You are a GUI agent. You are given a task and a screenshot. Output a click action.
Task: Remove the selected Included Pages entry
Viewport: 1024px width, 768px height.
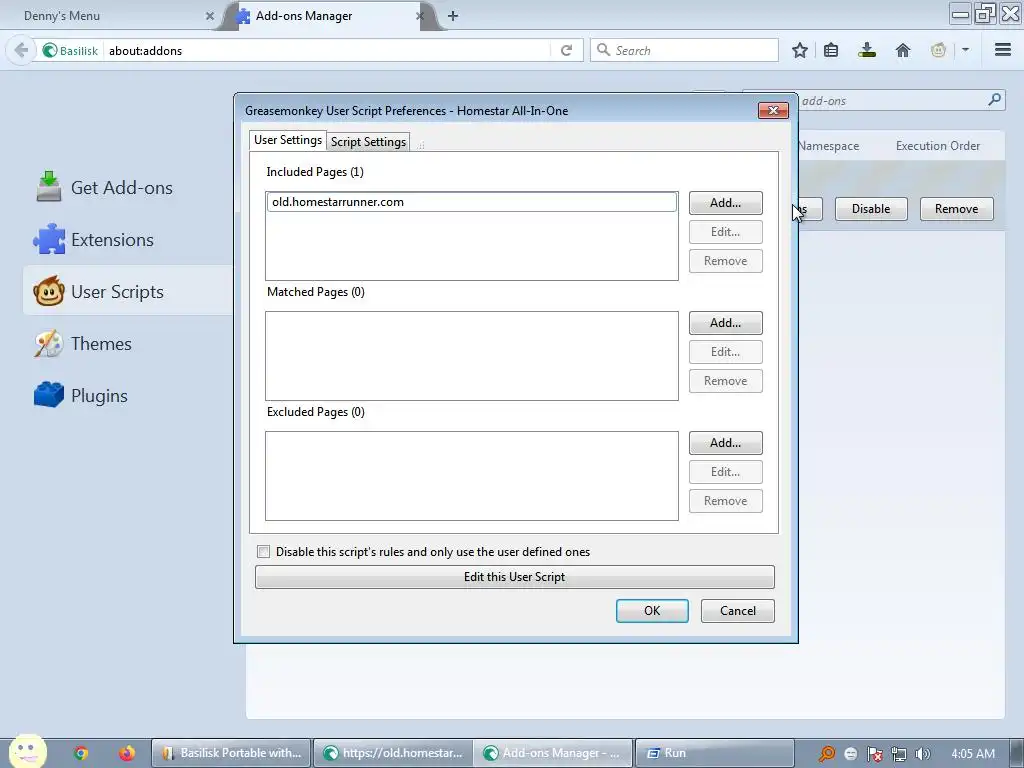click(726, 261)
